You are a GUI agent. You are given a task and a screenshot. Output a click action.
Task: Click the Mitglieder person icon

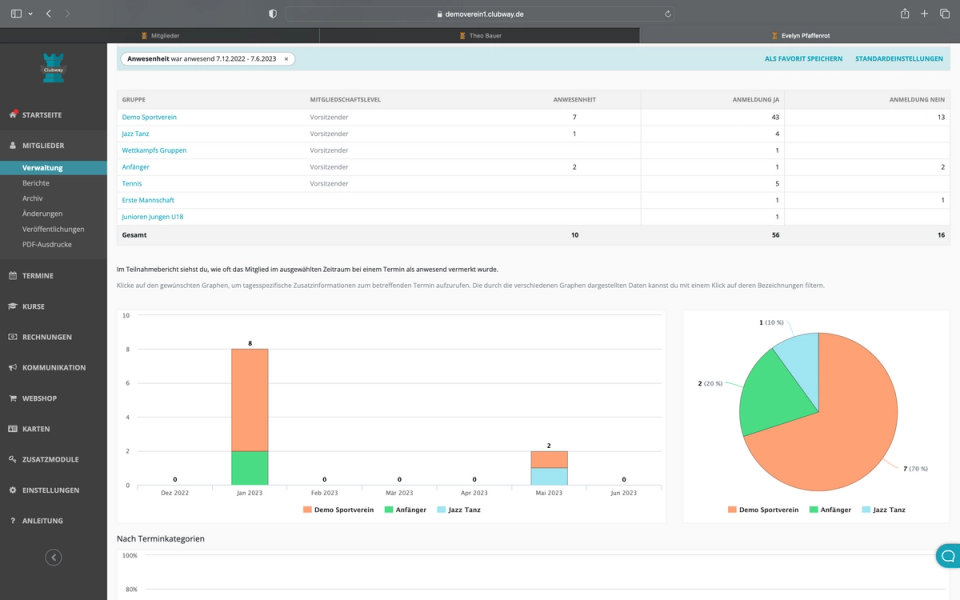point(13,145)
